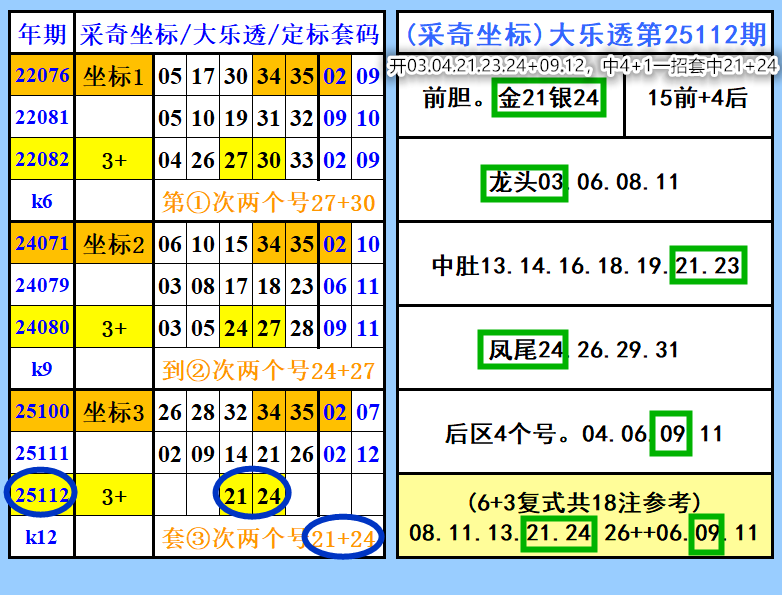Viewport: 782px width, 595px height.
Task: Click '08. 11. 13.' in the 6+3复式 line
Action: click(x=464, y=533)
